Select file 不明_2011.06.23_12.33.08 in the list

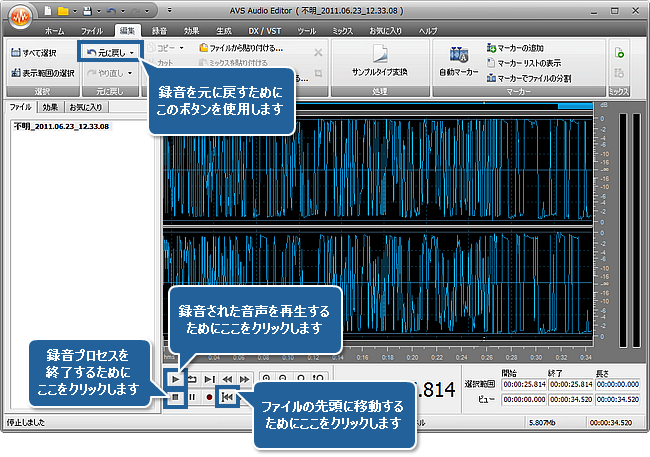click(61, 126)
